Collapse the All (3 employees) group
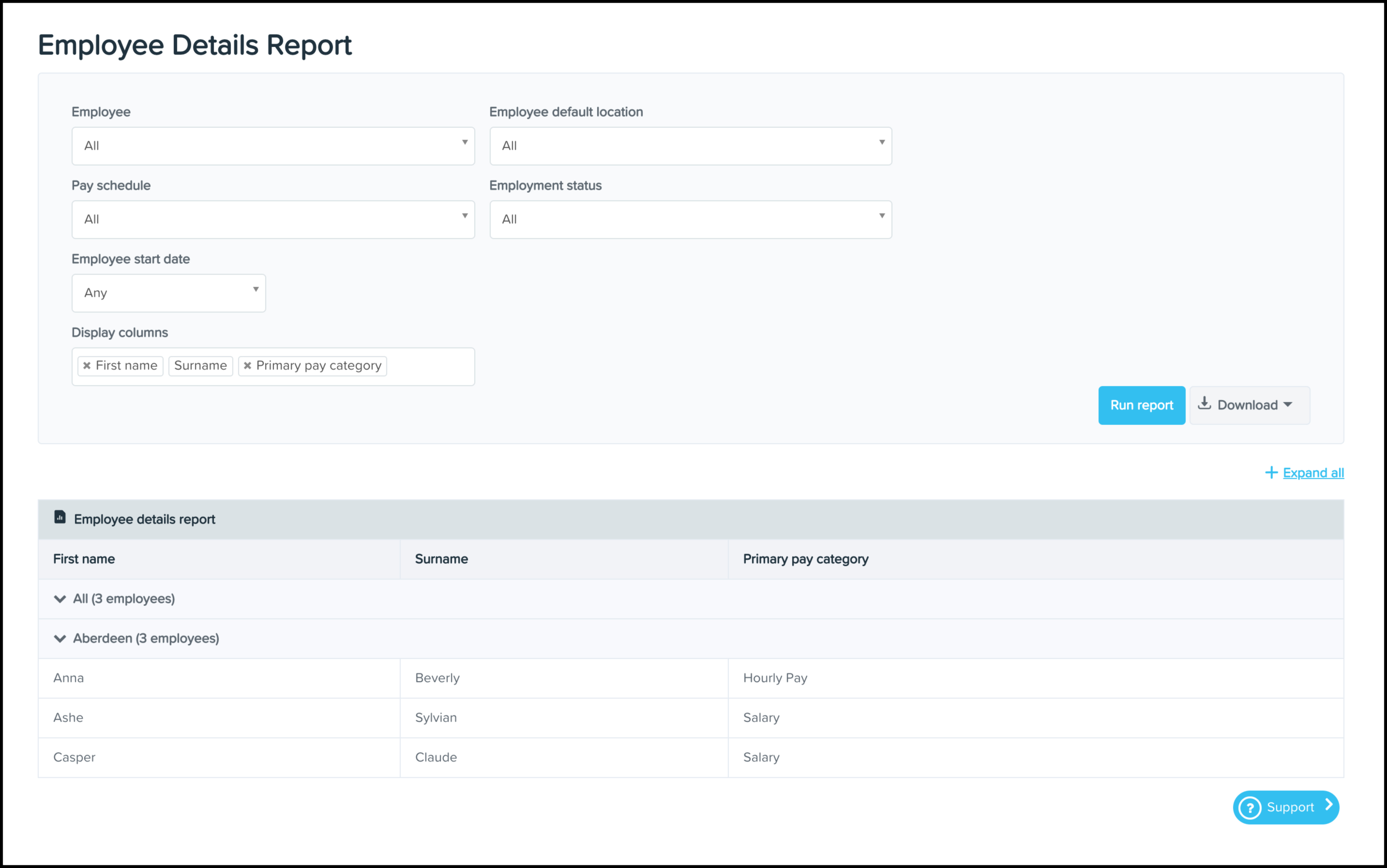The width and height of the screenshot is (1387, 868). [x=60, y=599]
